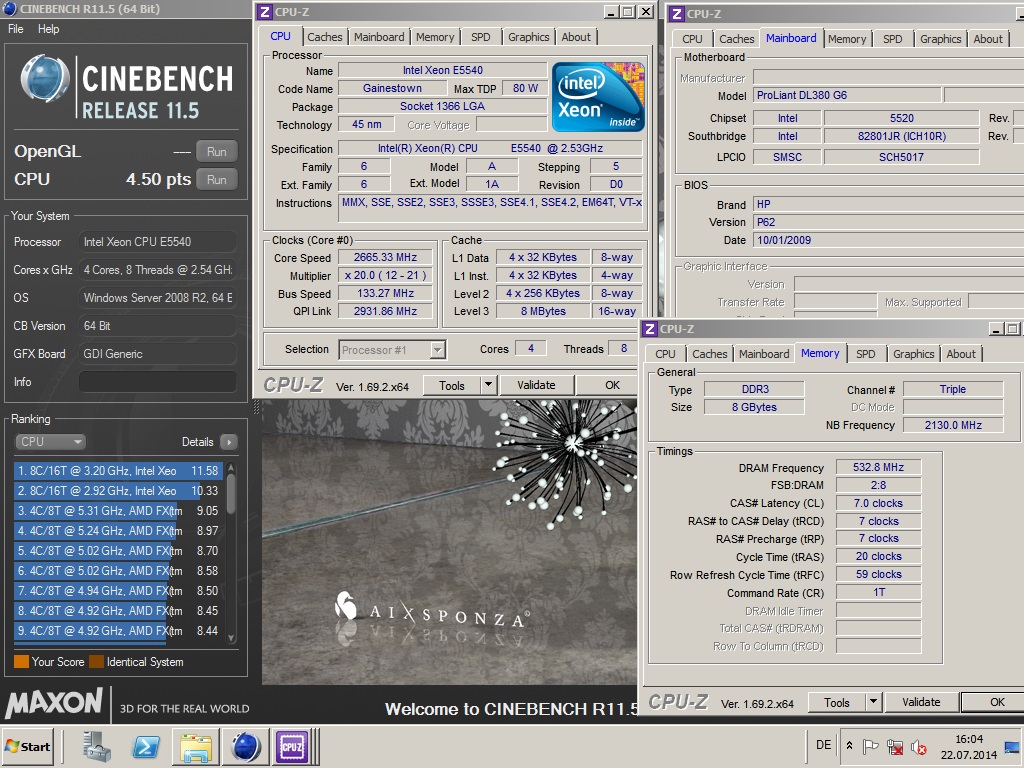The image size is (1024, 768).
Task: Switch to Memory tab in CPU window
Action: pos(435,37)
